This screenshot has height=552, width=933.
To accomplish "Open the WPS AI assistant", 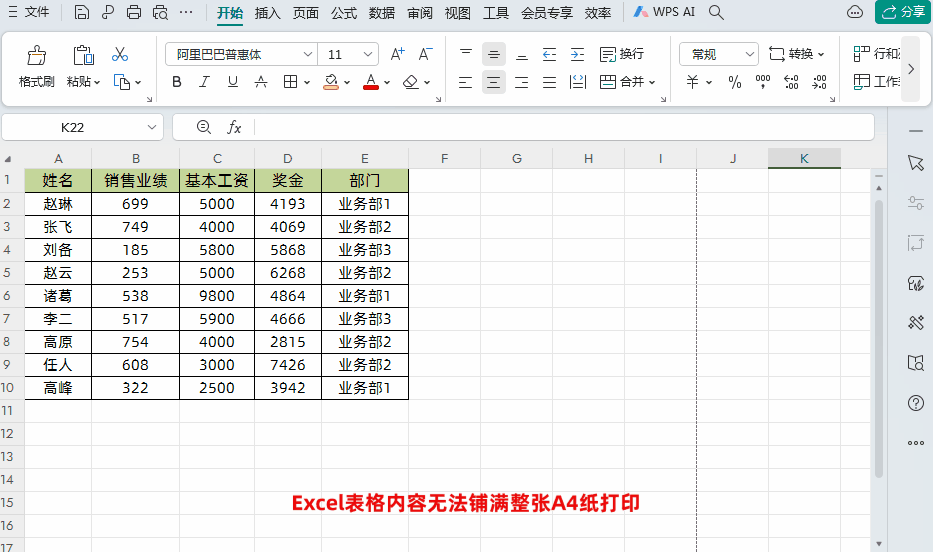I will (673, 12).
